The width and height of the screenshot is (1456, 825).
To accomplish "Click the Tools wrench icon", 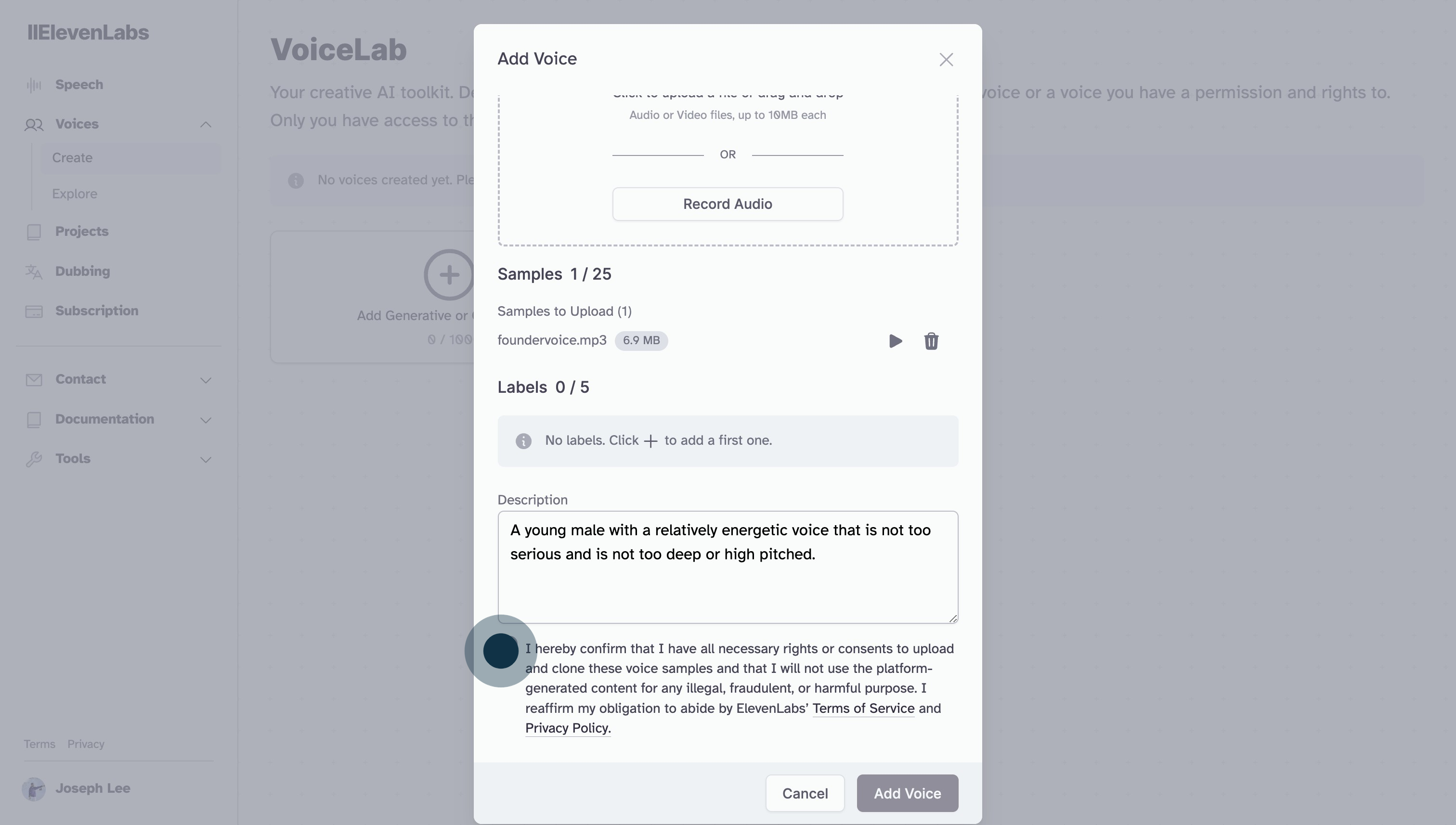I will click(34, 459).
